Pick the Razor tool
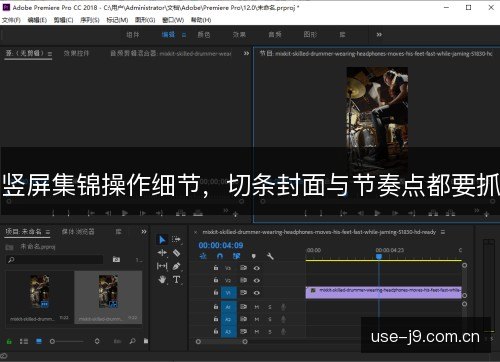 click(176, 253)
